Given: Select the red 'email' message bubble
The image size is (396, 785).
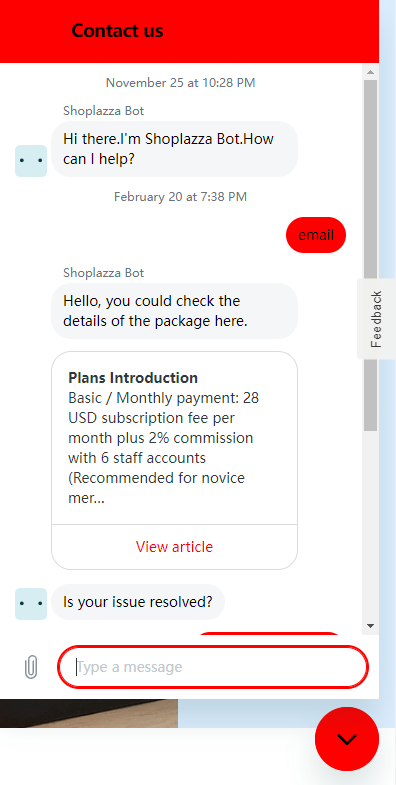Looking at the screenshot, I should 316,235.
